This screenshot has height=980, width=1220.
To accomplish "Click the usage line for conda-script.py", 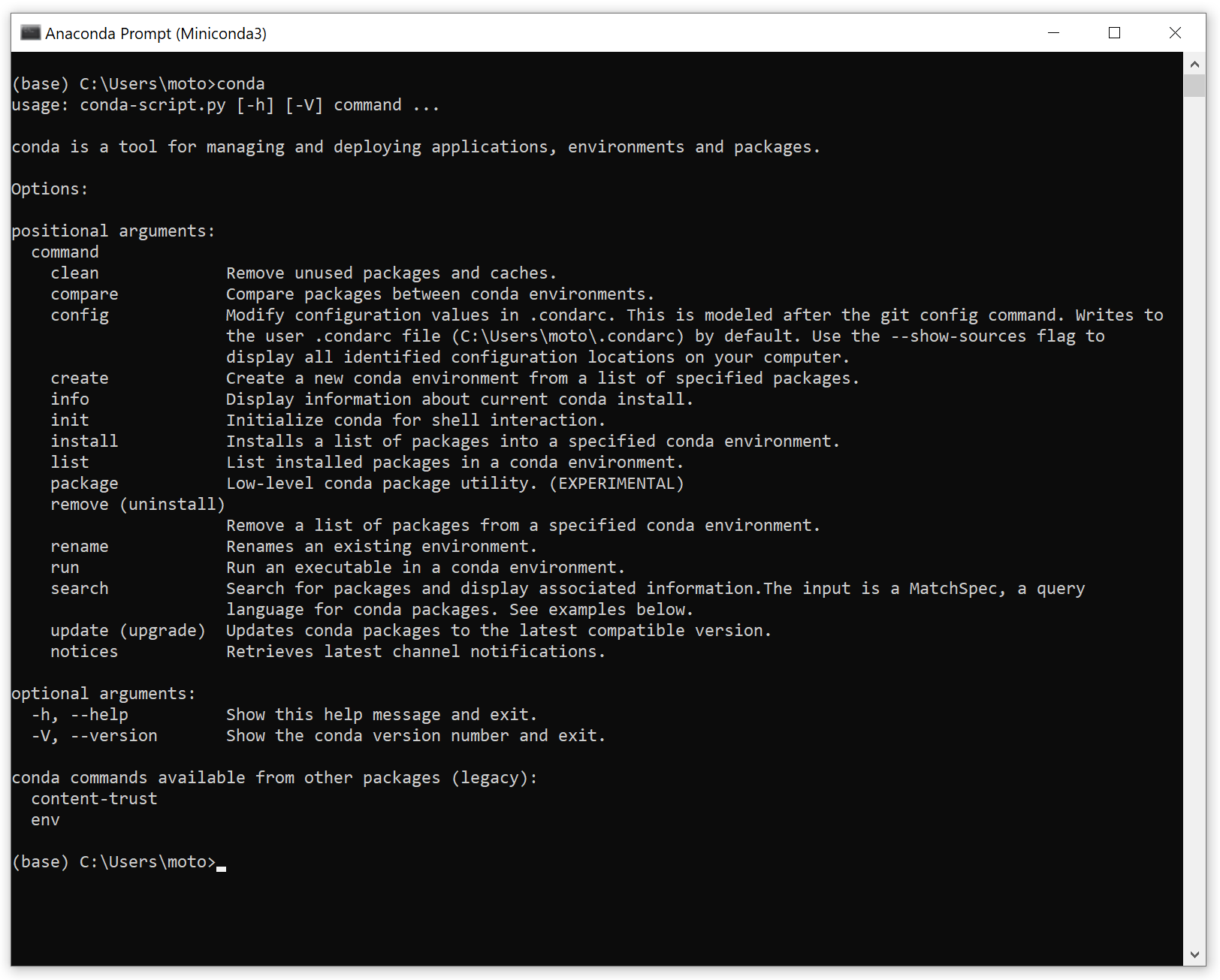I will (224, 104).
